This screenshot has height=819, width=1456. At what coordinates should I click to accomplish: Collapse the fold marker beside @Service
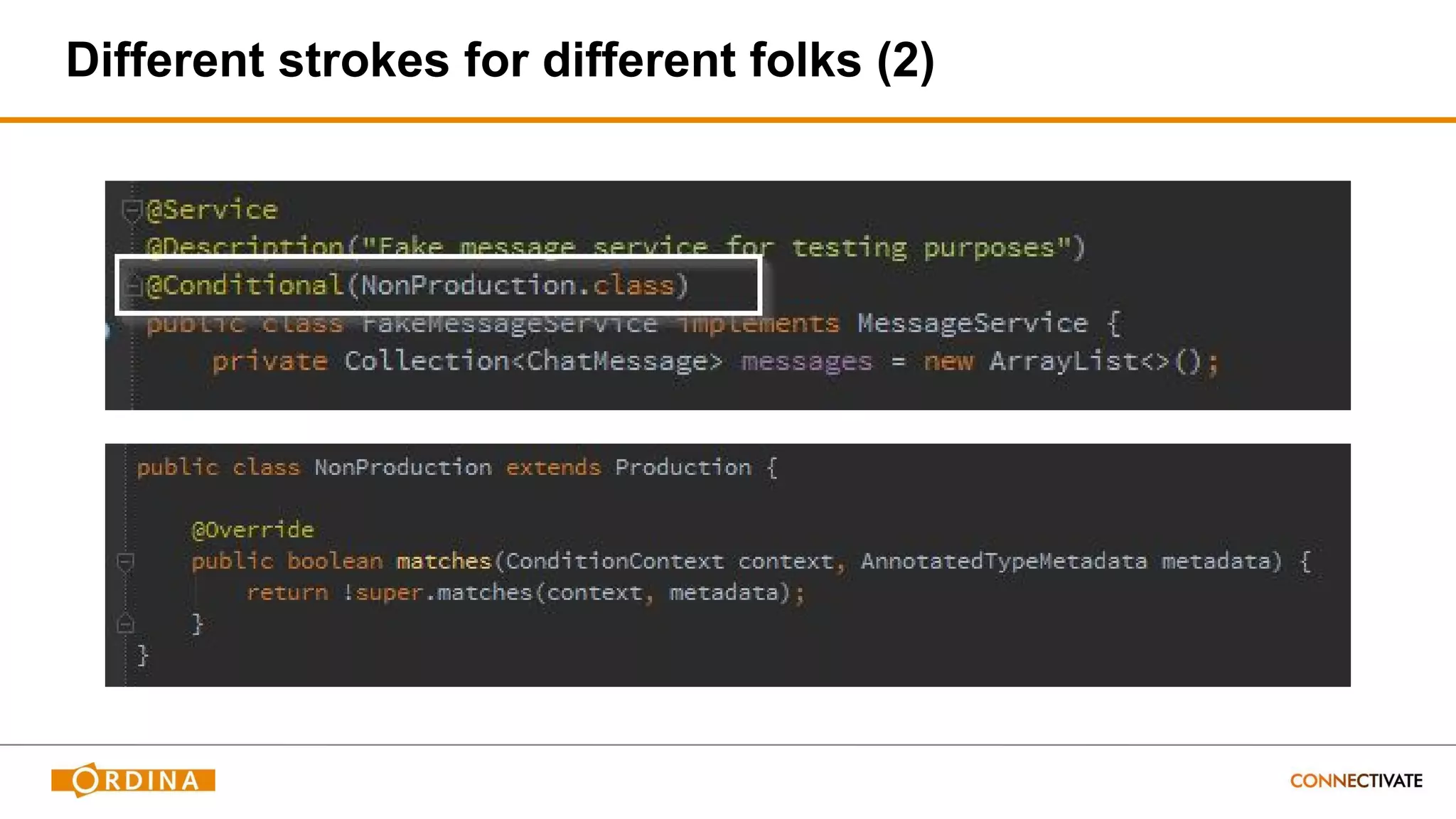[x=132, y=210]
